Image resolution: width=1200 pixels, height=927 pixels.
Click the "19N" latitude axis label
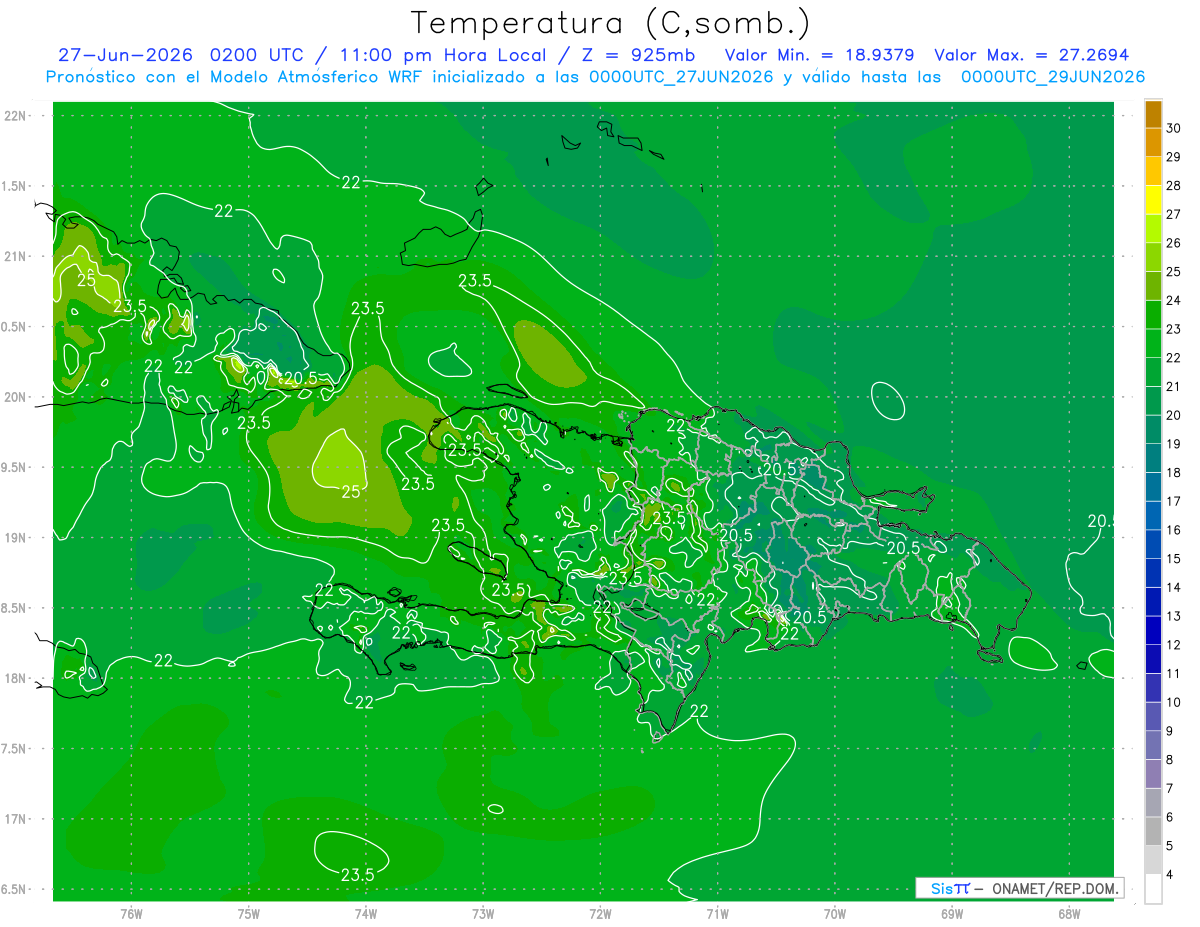pos(16,537)
